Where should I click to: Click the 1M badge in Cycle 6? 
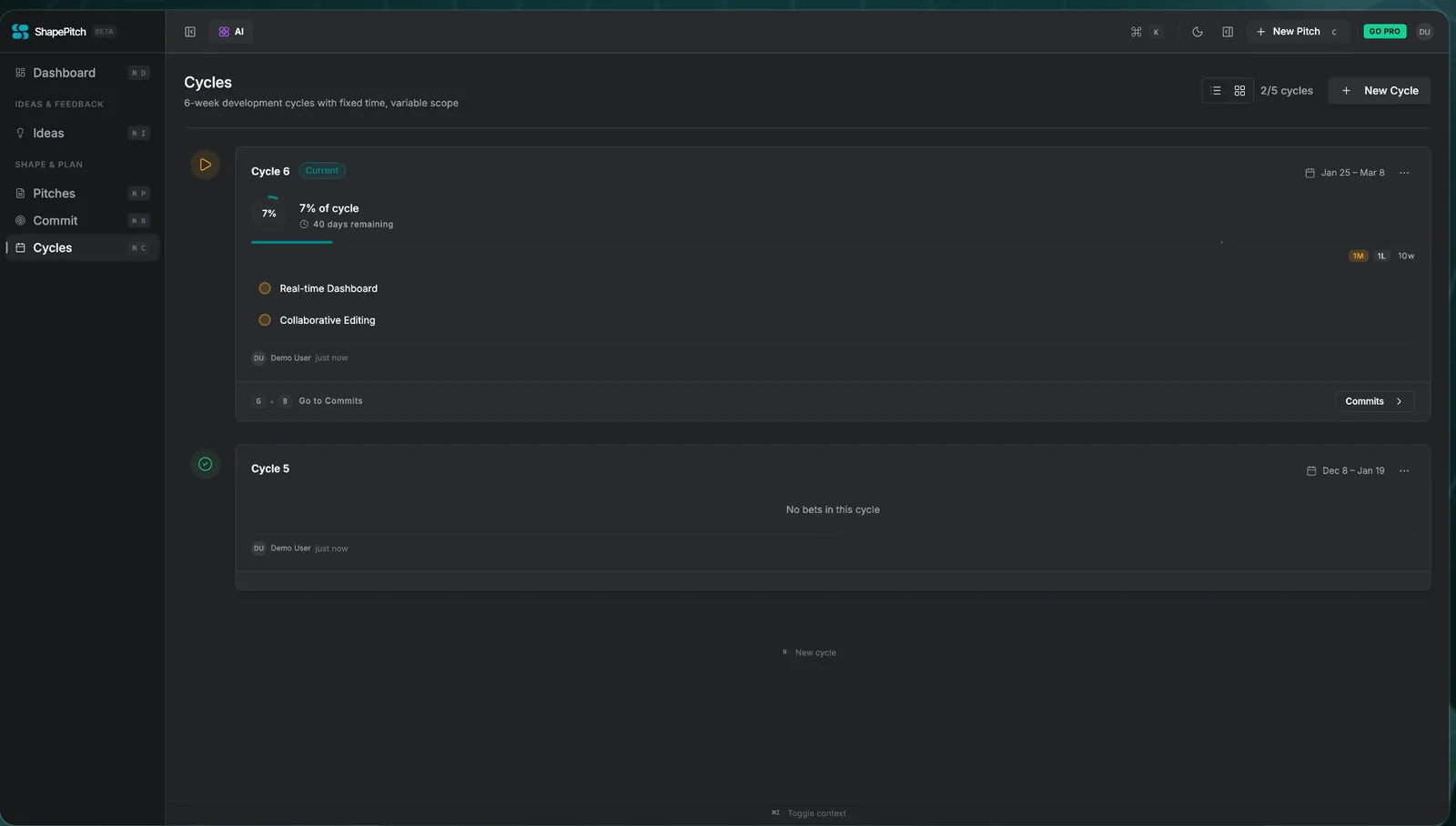(x=1359, y=257)
